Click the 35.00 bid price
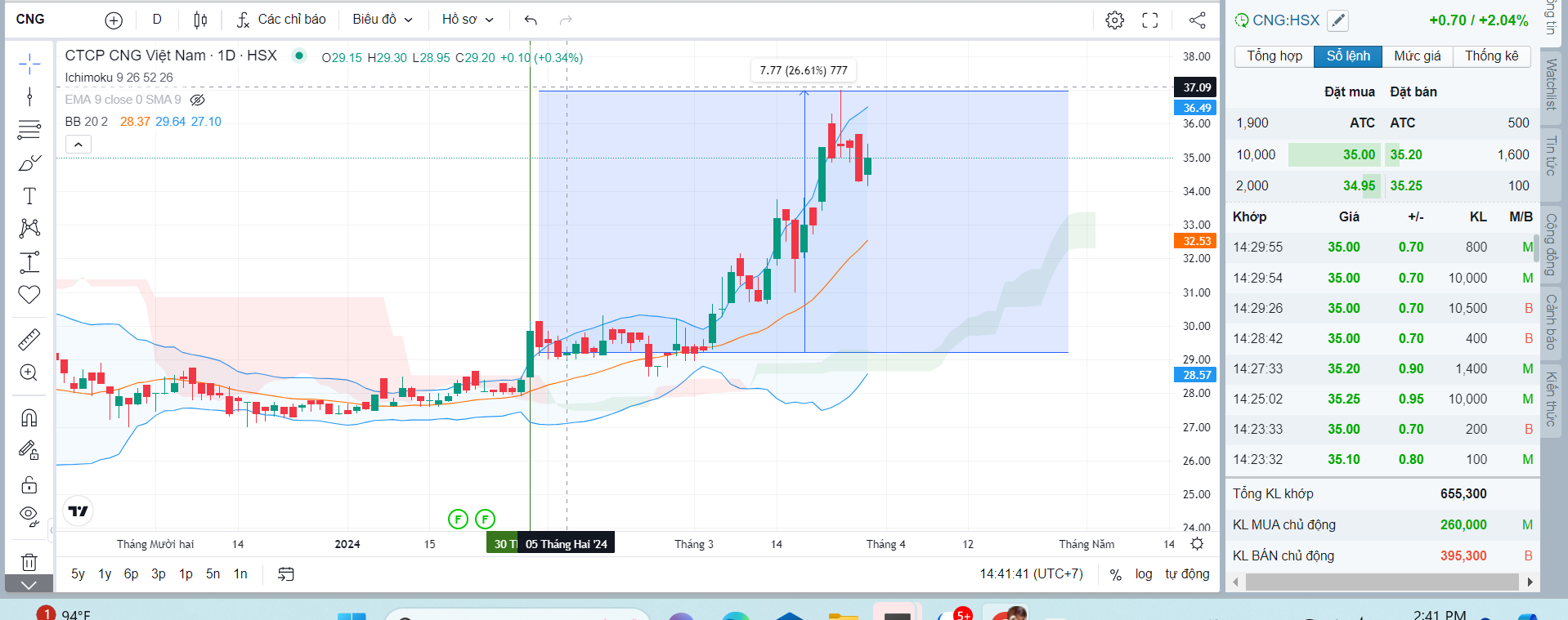Image resolution: width=1568 pixels, height=620 pixels. click(1359, 154)
